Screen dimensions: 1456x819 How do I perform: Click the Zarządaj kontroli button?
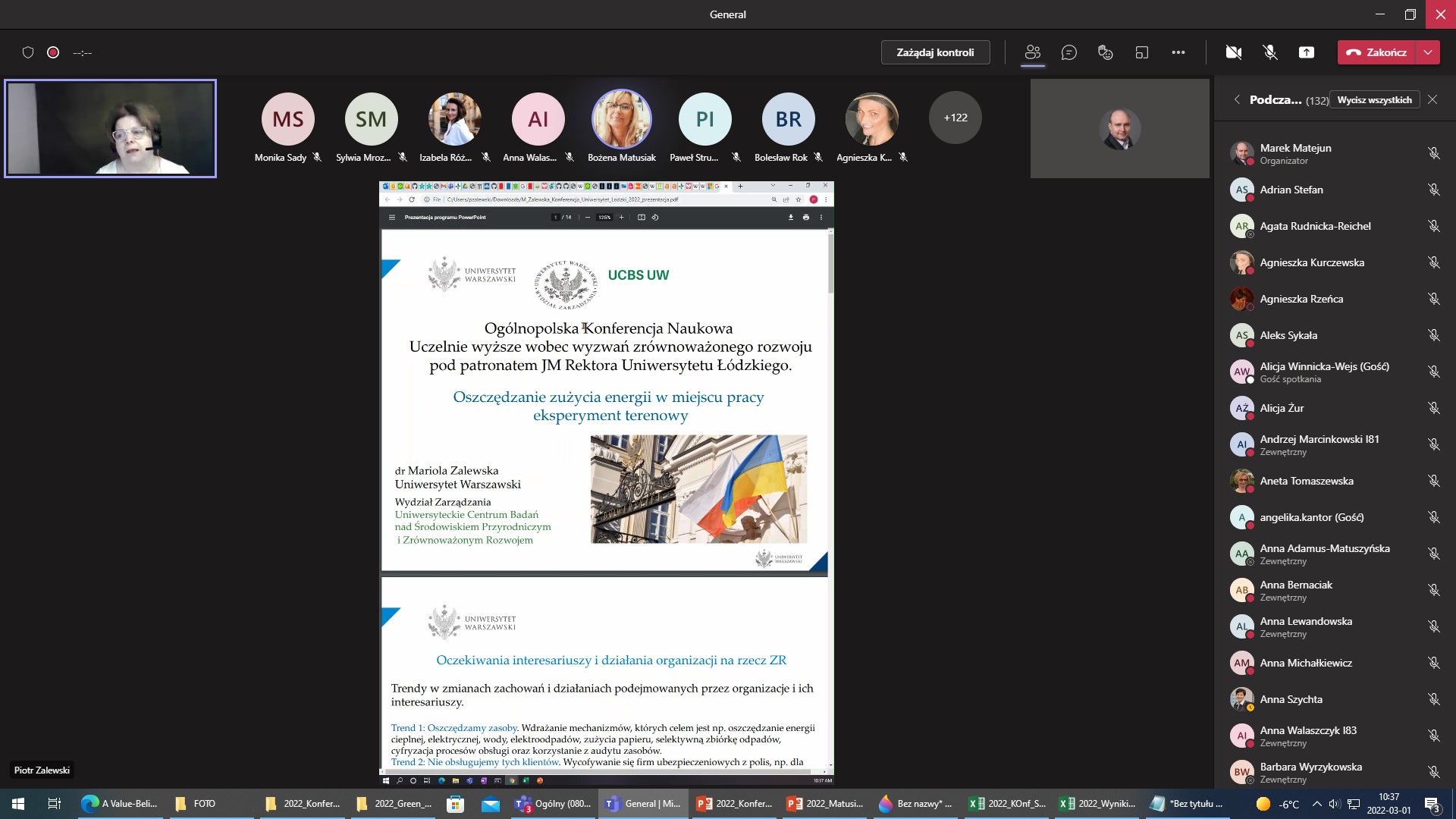[x=935, y=52]
